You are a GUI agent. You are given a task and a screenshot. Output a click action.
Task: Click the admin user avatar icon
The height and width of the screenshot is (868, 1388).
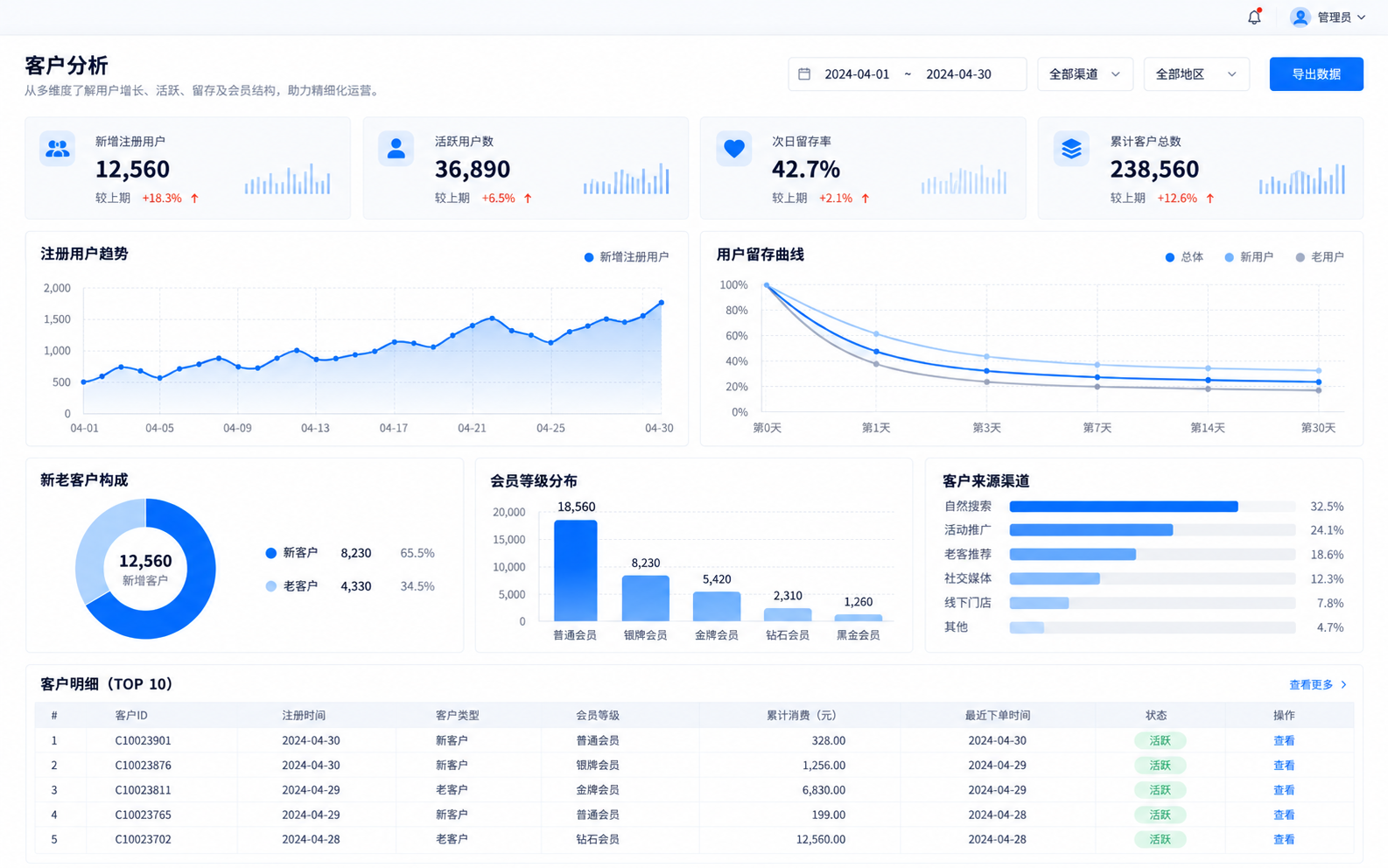click(1300, 17)
